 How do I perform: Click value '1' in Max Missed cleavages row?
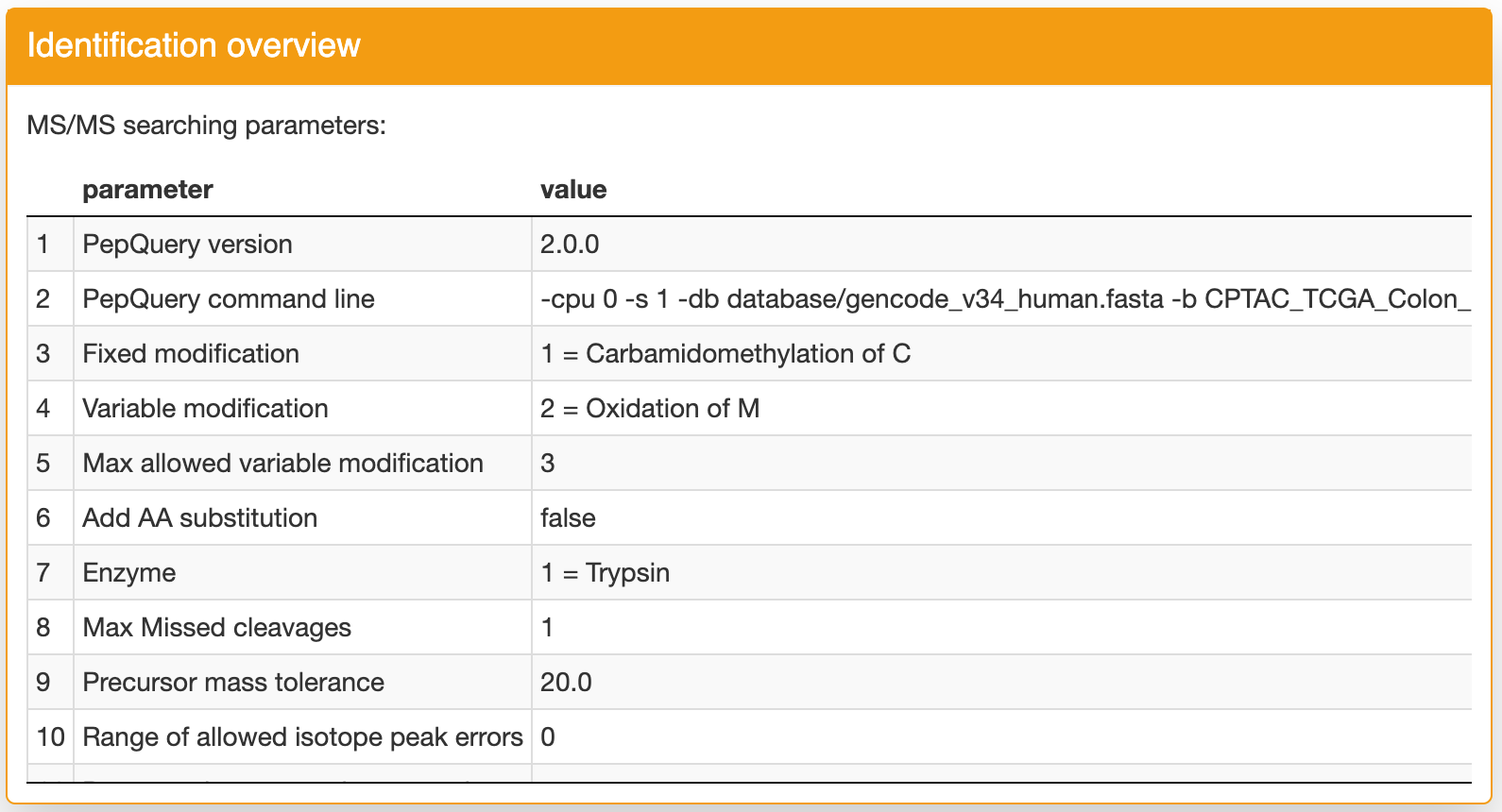click(547, 628)
